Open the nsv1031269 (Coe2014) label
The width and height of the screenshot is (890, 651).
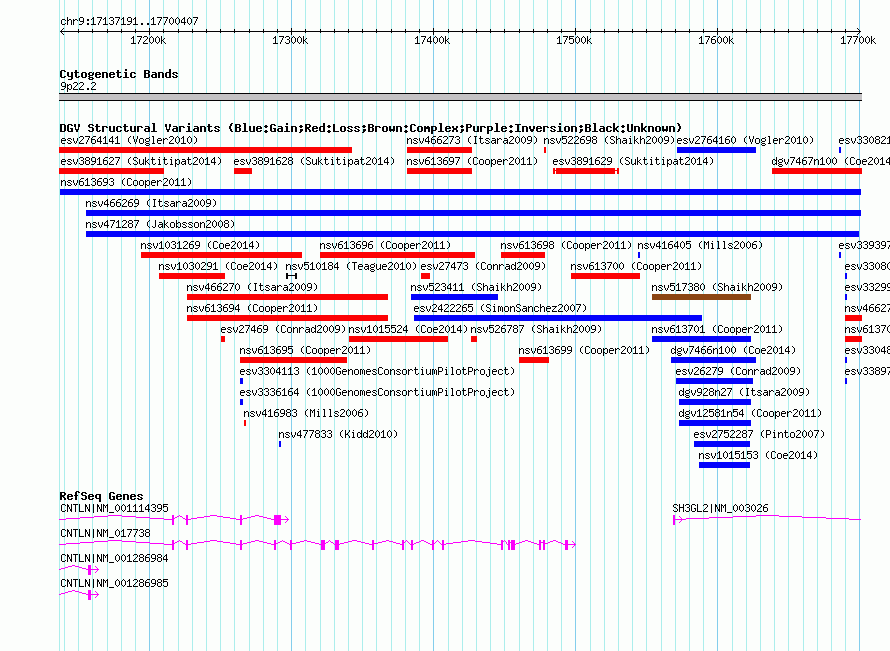(x=200, y=245)
